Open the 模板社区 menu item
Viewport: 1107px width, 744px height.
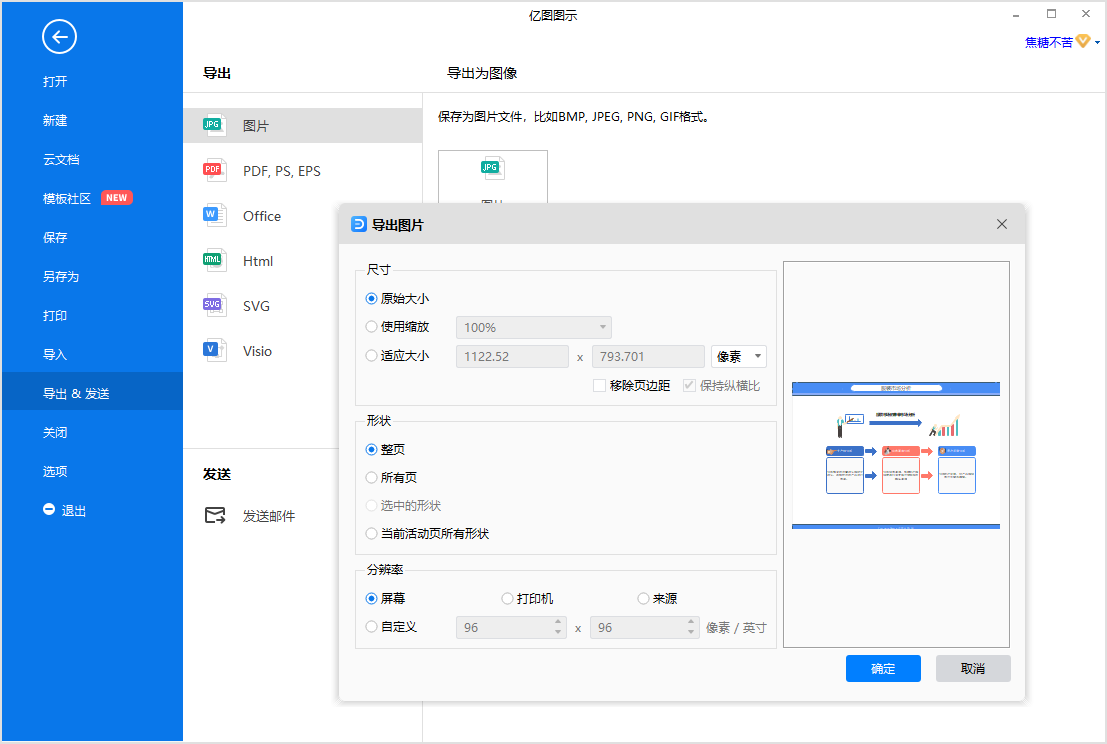(67, 198)
